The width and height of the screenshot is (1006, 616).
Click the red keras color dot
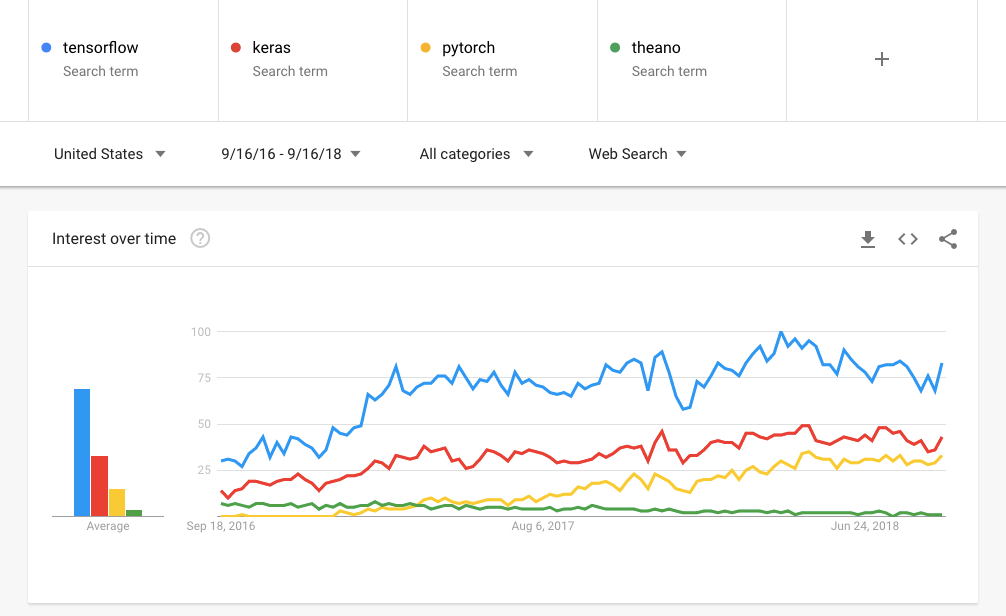236,47
